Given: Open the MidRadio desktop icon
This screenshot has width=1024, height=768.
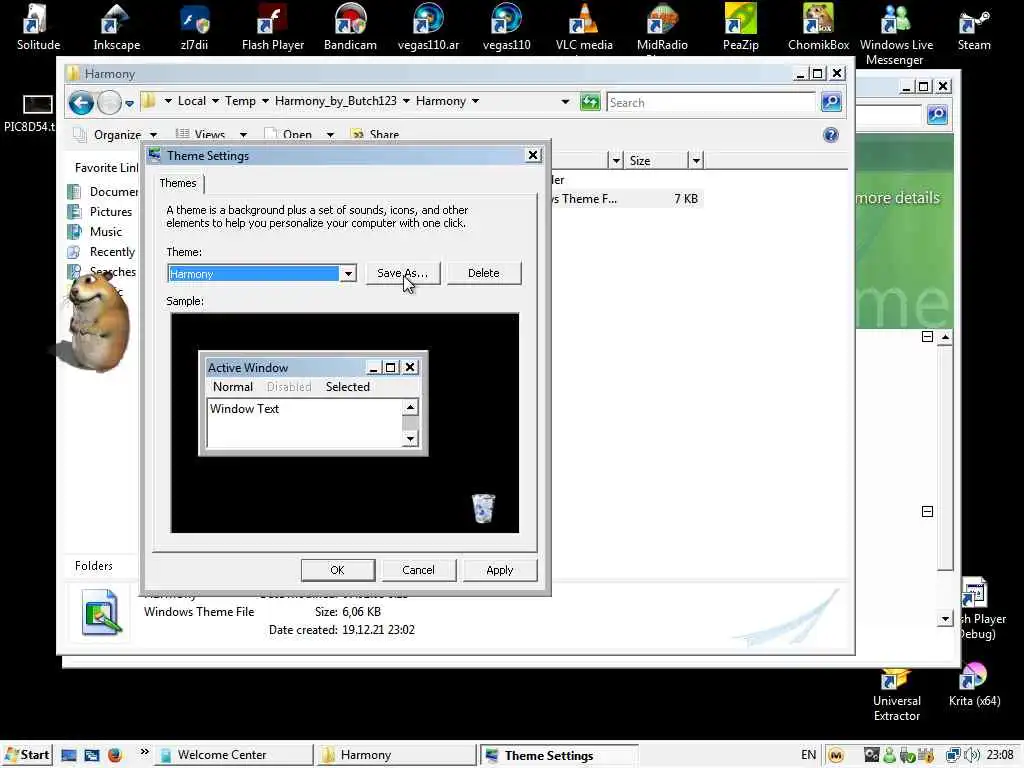Looking at the screenshot, I should tap(662, 27).
